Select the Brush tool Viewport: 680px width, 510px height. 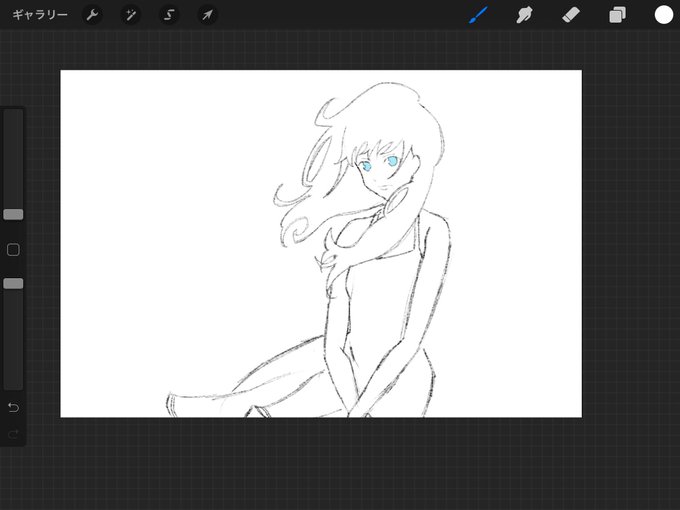[x=478, y=15]
